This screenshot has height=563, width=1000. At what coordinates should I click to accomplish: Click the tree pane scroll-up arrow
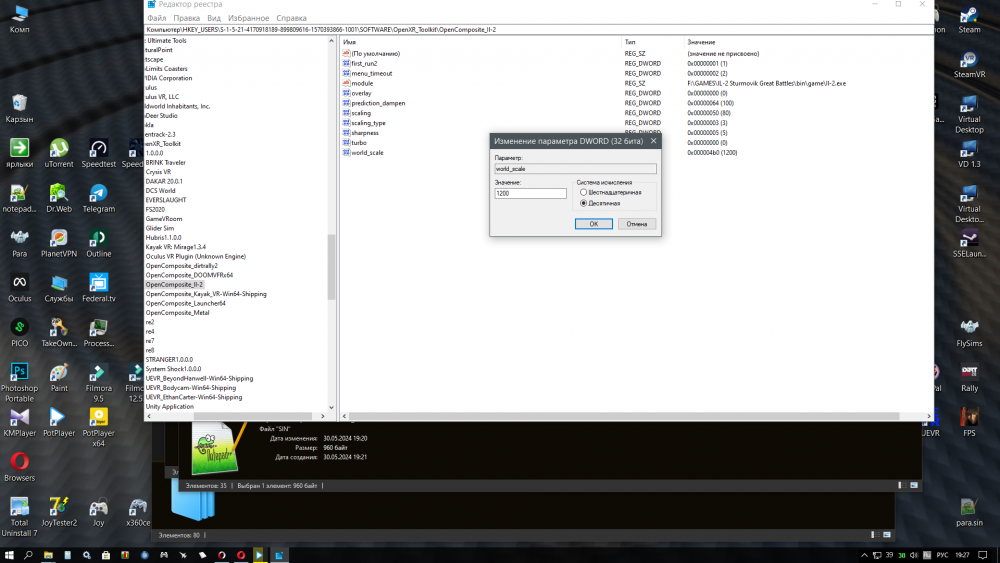(331, 41)
